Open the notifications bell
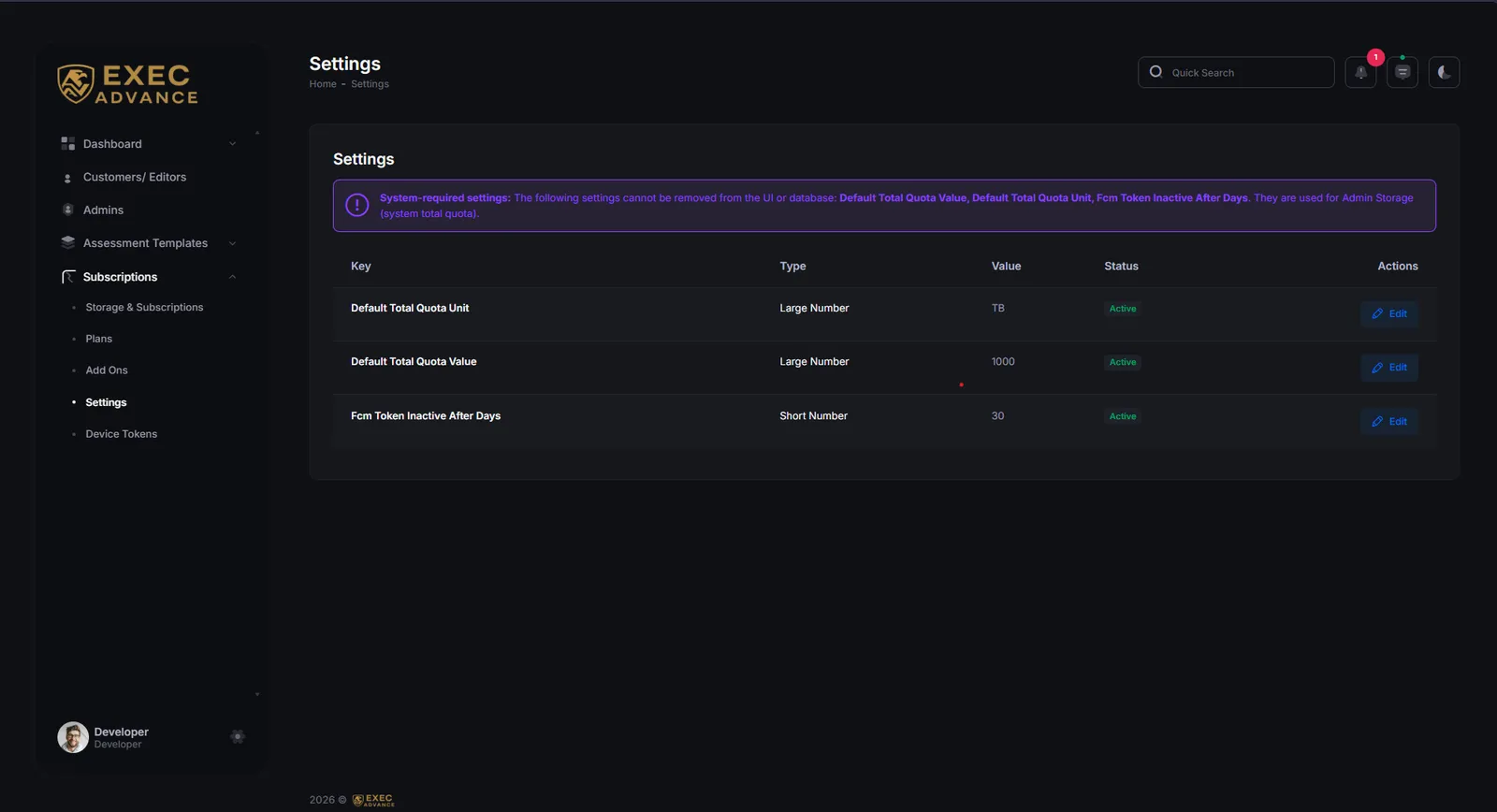The width and height of the screenshot is (1497, 812). tap(1360, 72)
